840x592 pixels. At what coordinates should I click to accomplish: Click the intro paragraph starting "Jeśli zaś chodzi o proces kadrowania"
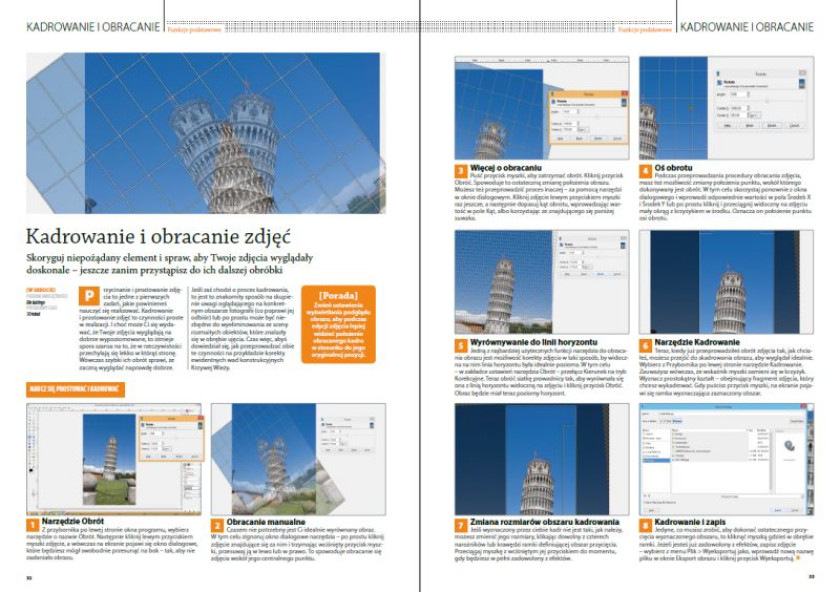(243, 328)
